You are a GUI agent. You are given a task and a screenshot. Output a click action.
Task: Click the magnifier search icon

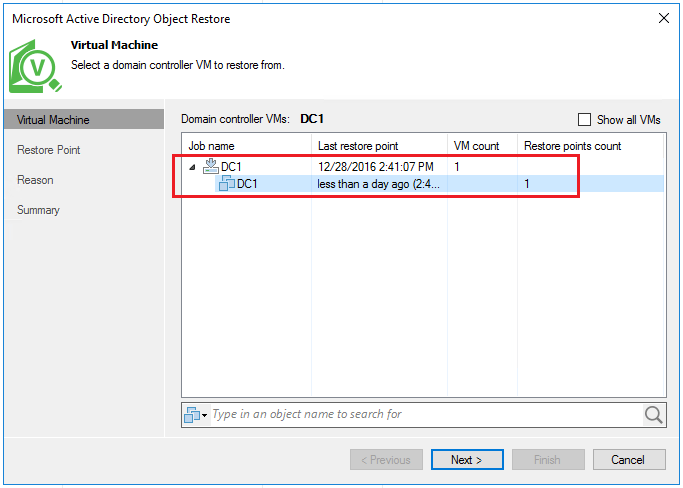(x=654, y=414)
